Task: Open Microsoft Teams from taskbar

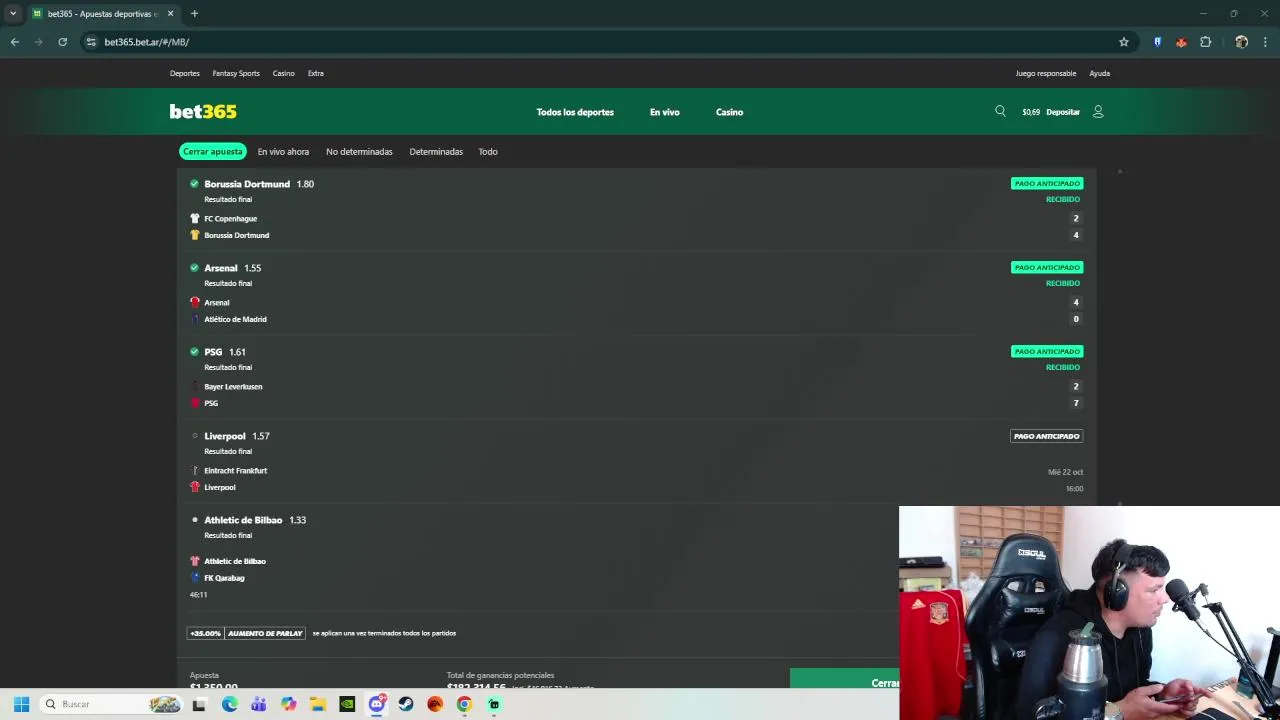Action: coord(259,704)
